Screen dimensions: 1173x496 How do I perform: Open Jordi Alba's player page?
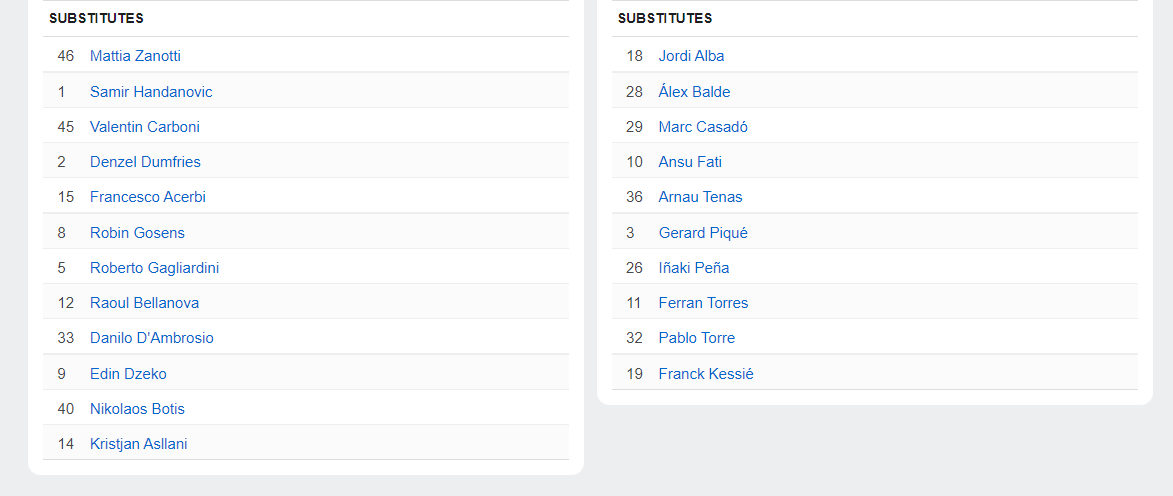691,56
